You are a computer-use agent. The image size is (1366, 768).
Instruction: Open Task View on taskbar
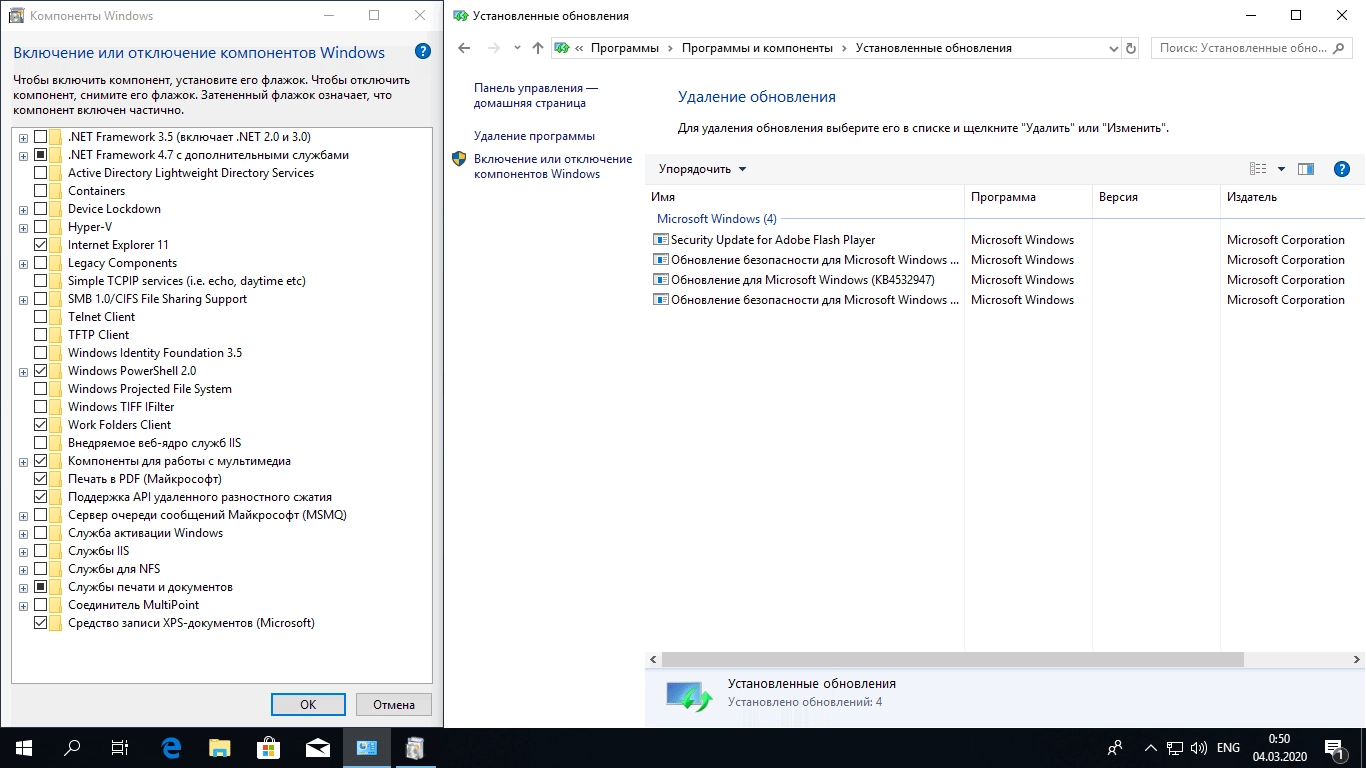coord(120,748)
